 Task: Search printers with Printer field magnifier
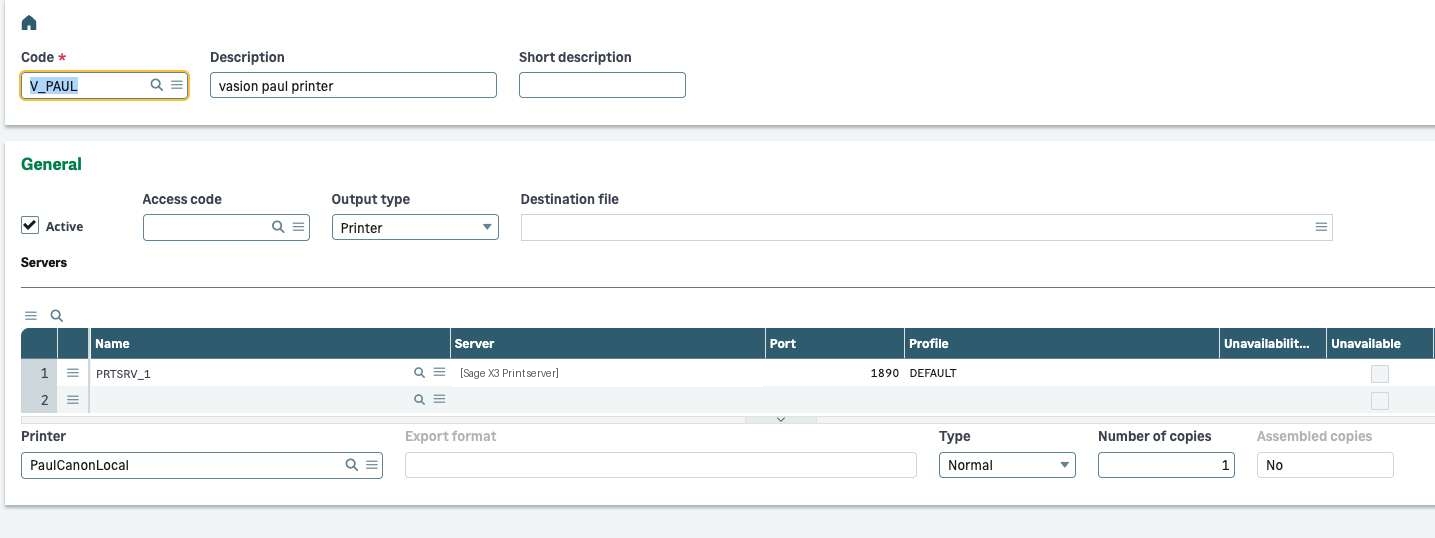click(351, 465)
